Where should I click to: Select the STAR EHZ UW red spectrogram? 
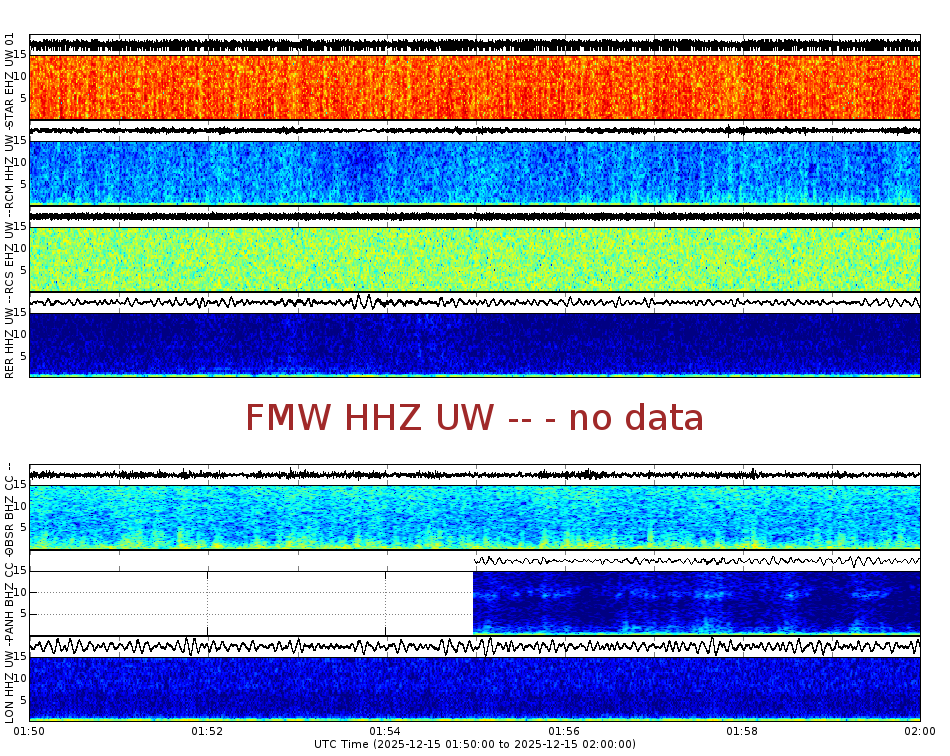point(475,87)
